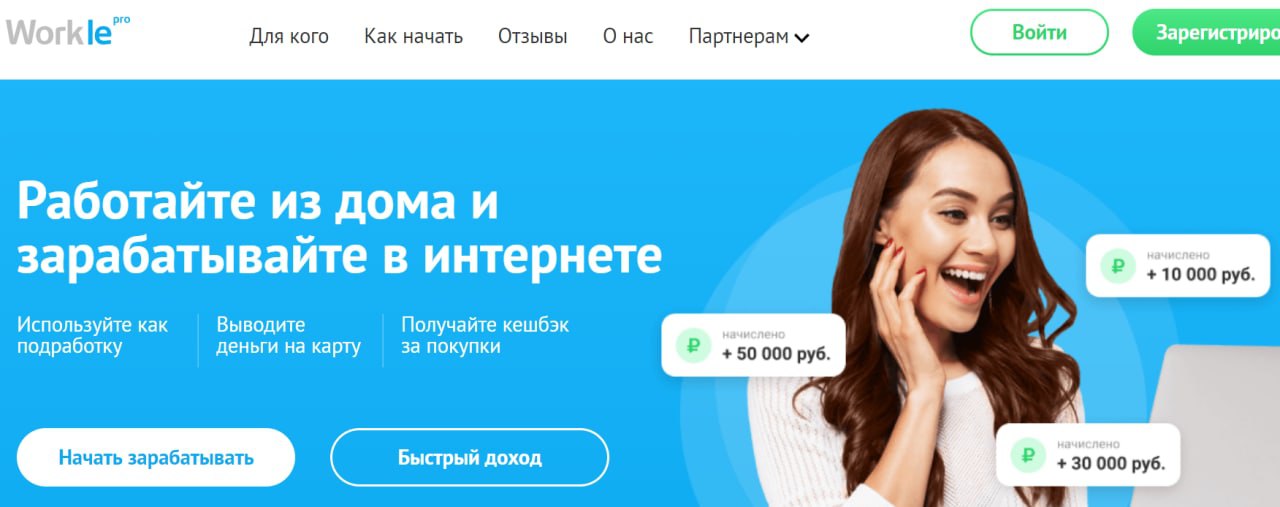Viewport: 1280px width, 507px height.
Task: Go to Как начать section
Action: point(413,37)
